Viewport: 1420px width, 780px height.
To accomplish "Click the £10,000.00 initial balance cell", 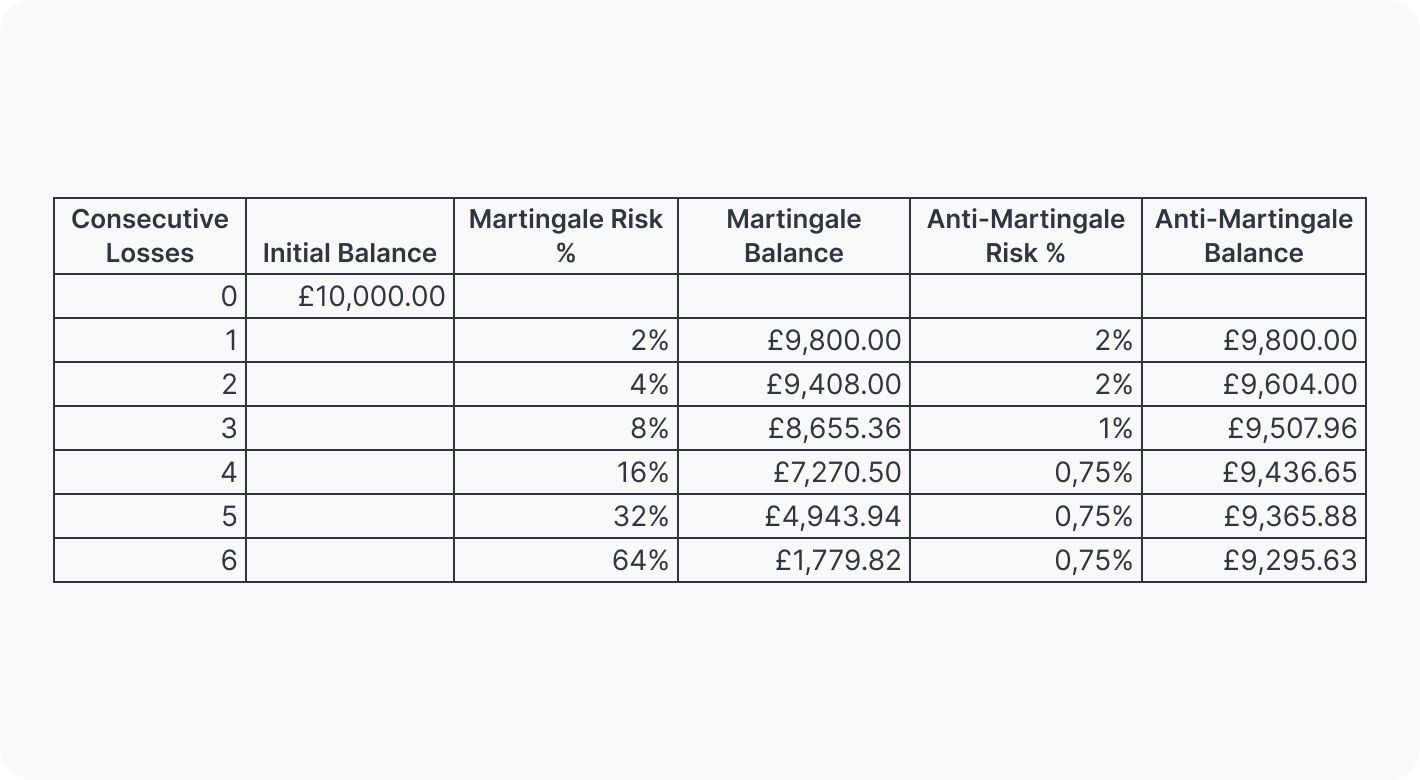I will (371, 297).
